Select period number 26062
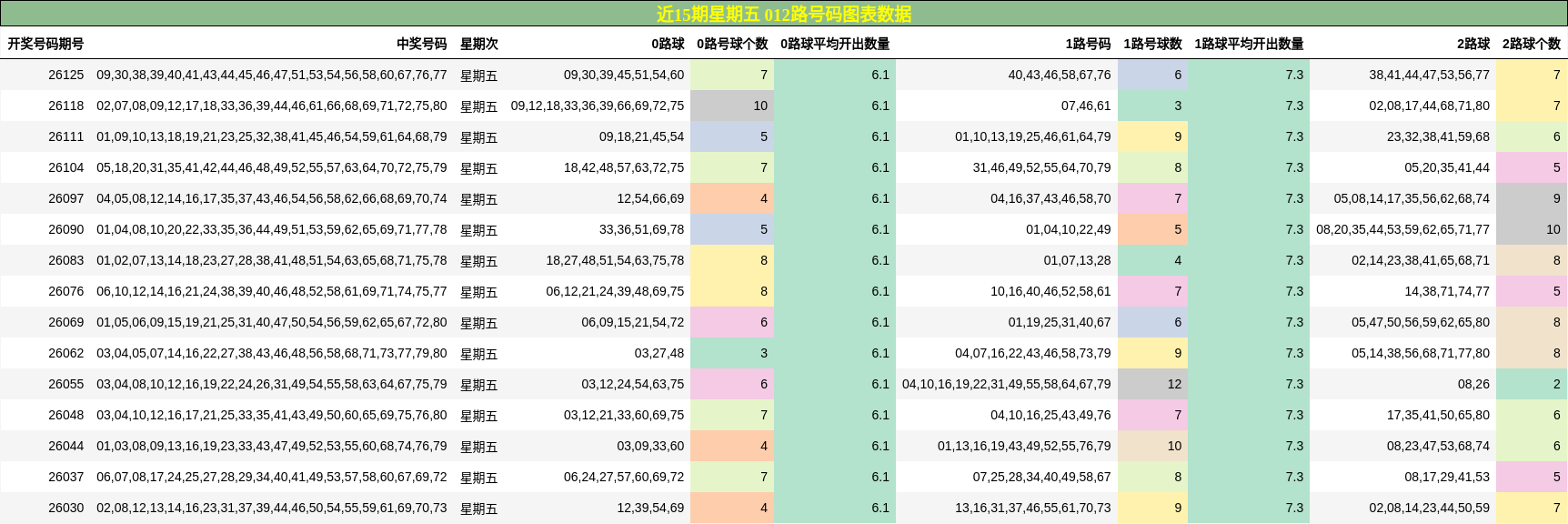Image resolution: width=1568 pixels, height=524 pixels. click(x=65, y=353)
